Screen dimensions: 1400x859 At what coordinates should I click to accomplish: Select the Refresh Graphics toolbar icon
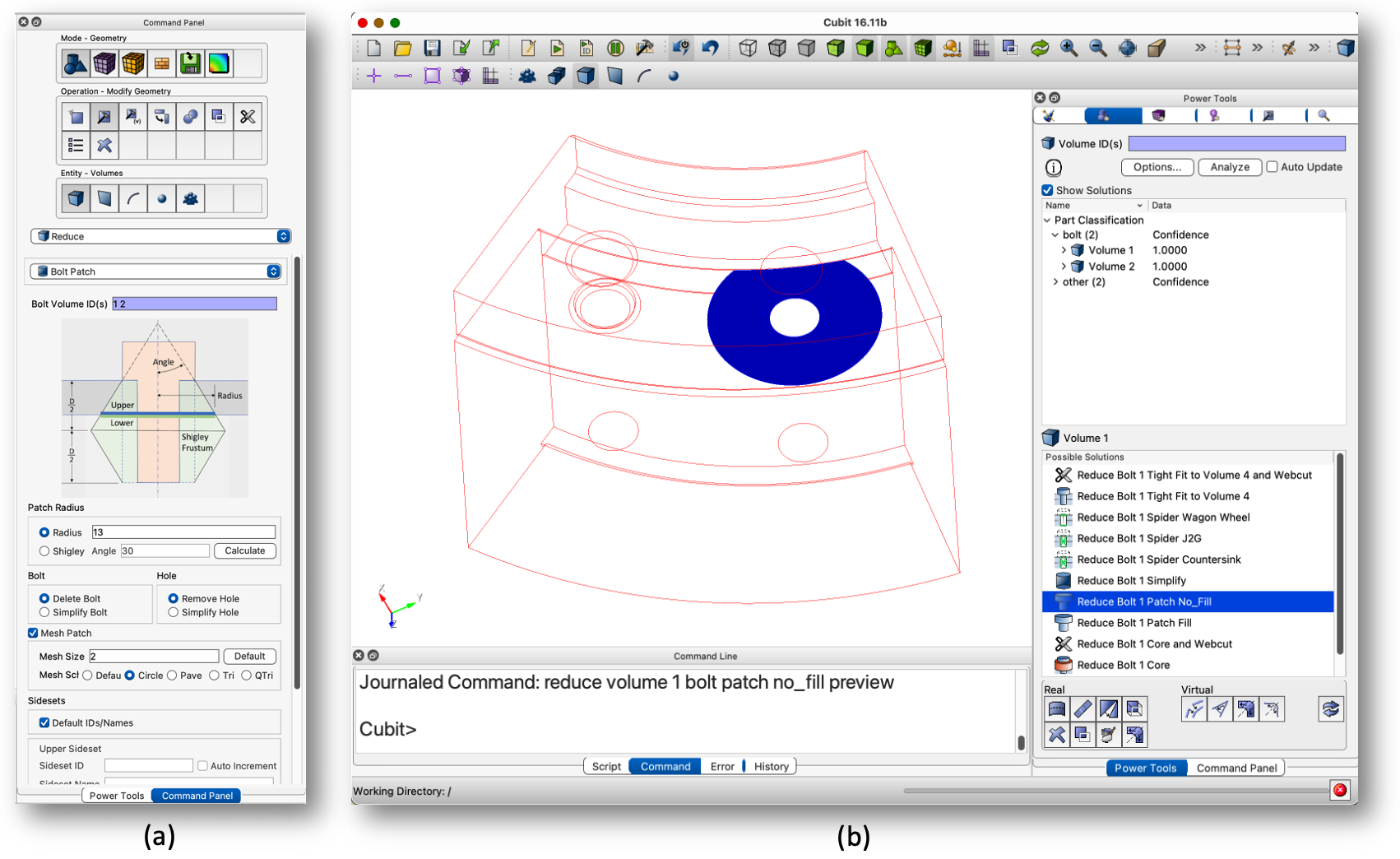(x=1039, y=48)
